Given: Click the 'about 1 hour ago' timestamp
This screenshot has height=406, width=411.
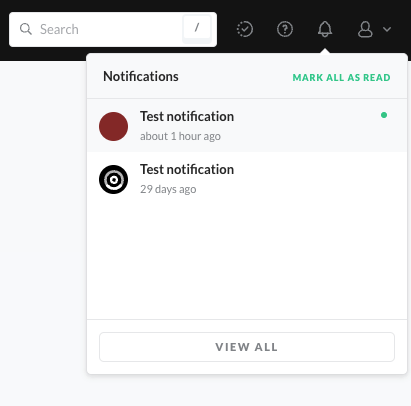Looking at the screenshot, I should pyautogui.click(x=180, y=136).
